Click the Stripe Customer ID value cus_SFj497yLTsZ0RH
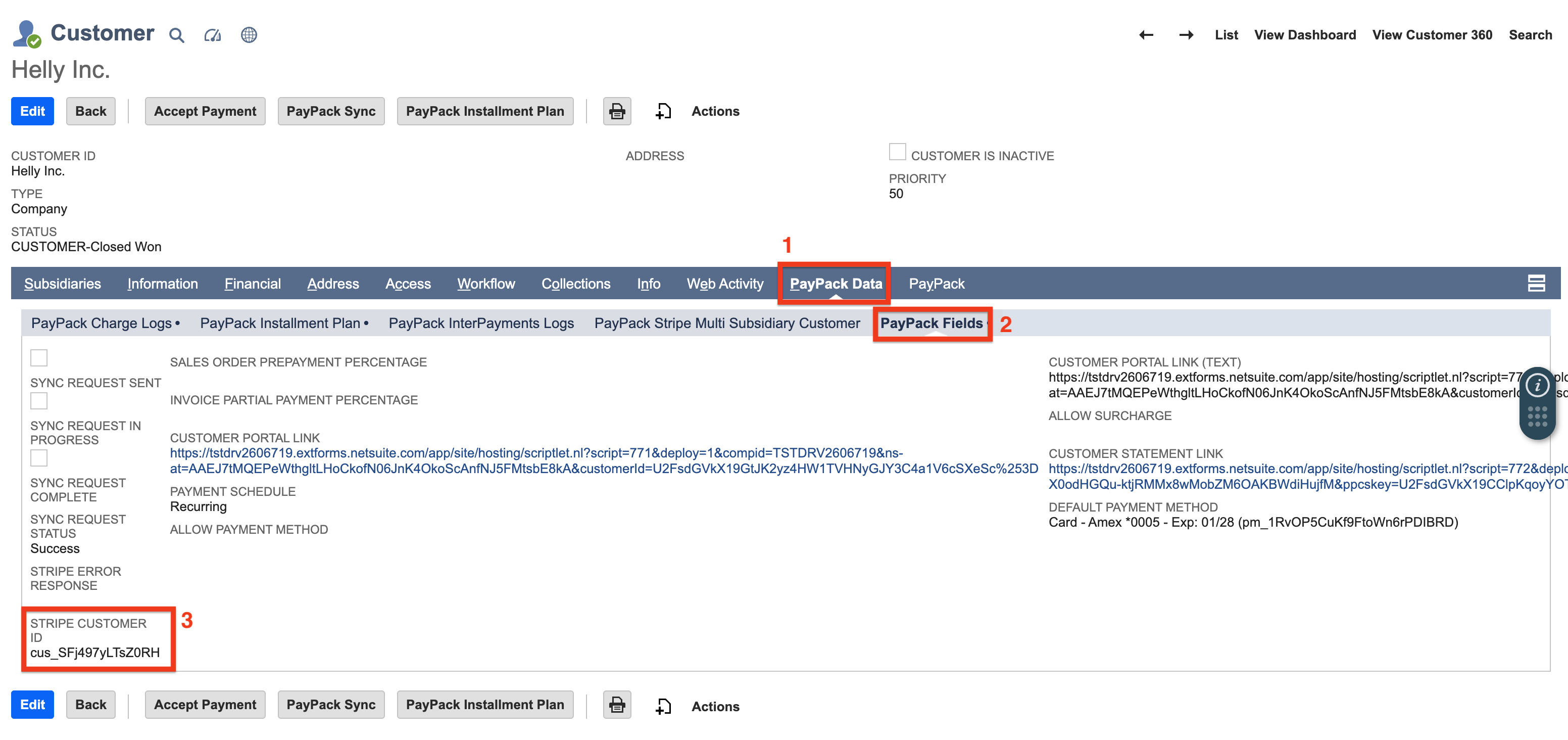This screenshot has width=1568, height=740. coord(95,653)
